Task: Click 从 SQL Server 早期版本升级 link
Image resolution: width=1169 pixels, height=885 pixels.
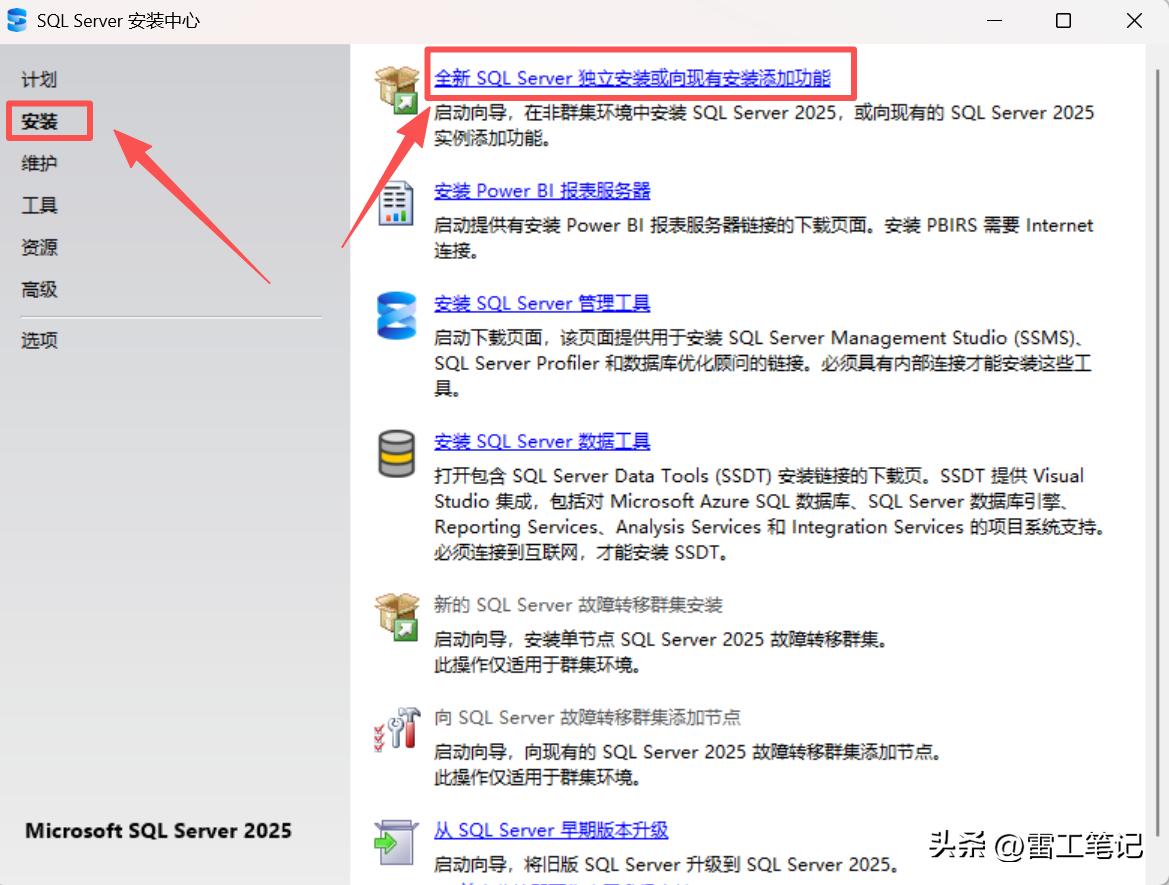Action: point(551,830)
